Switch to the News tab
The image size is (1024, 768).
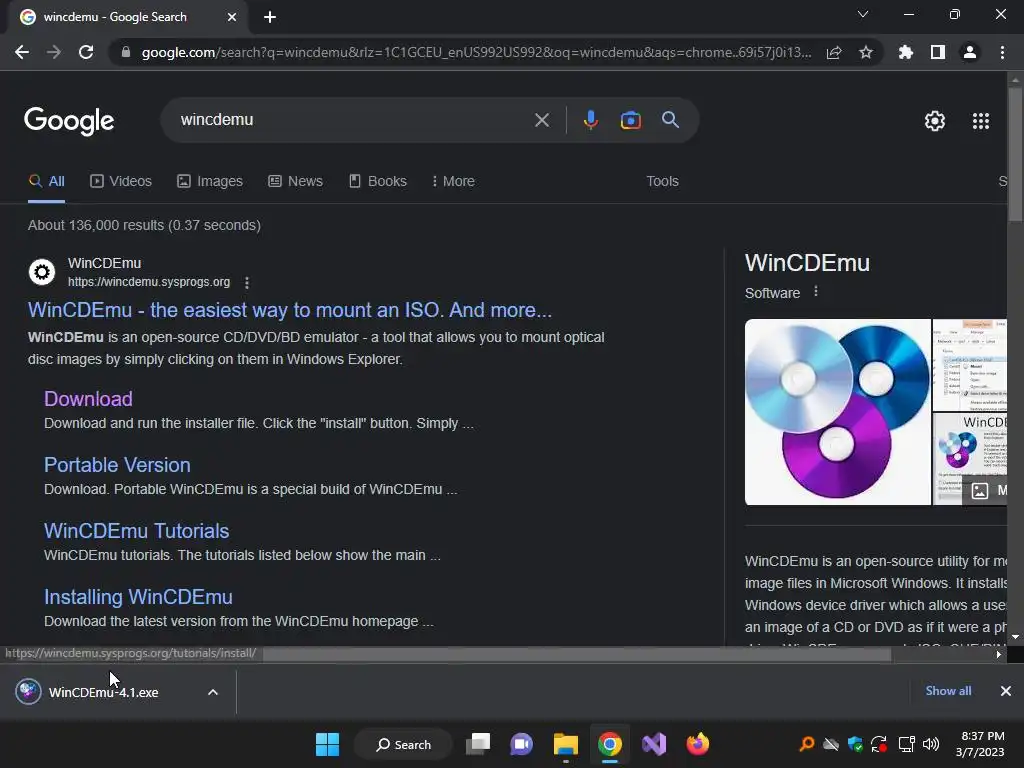pos(295,182)
